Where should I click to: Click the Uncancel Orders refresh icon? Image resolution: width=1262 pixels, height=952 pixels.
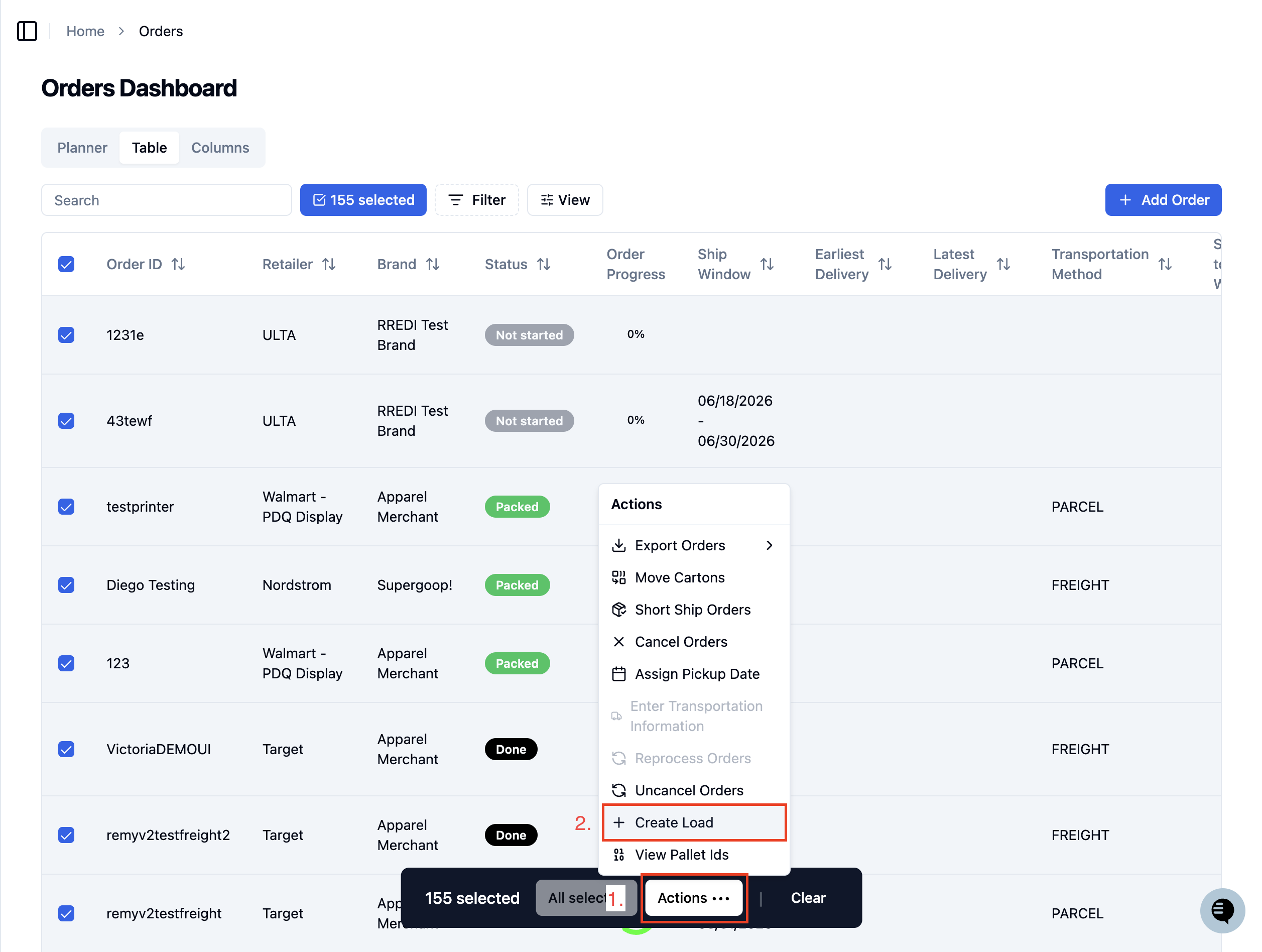tap(619, 790)
